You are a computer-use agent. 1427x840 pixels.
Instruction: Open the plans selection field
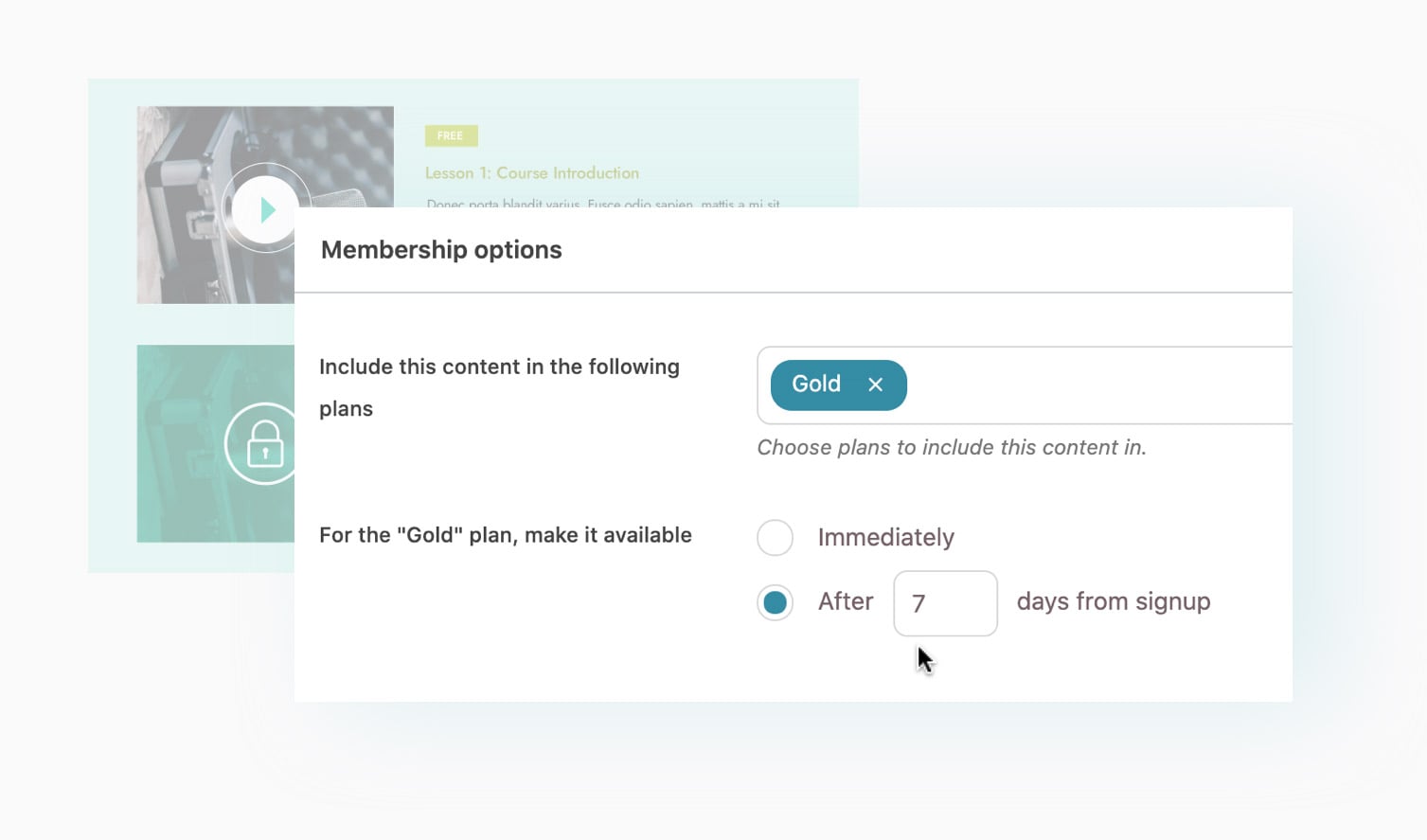tap(1098, 385)
